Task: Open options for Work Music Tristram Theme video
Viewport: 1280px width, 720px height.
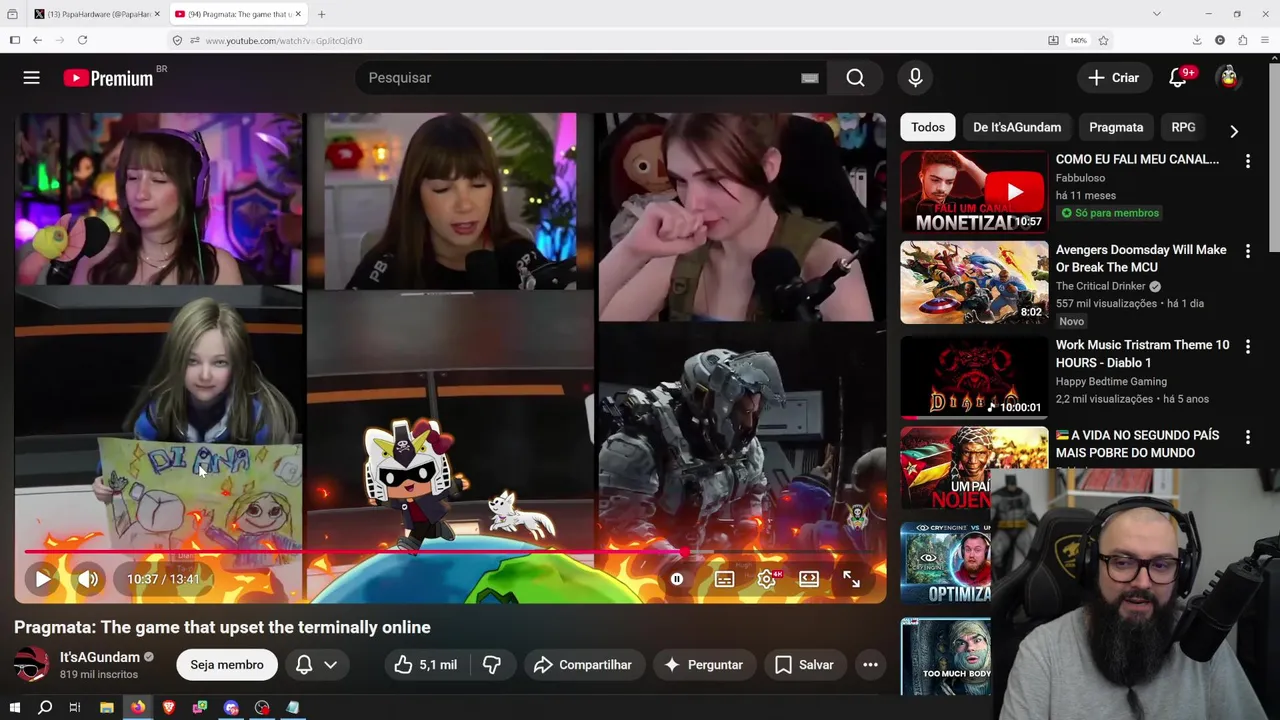Action: [1247, 347]
